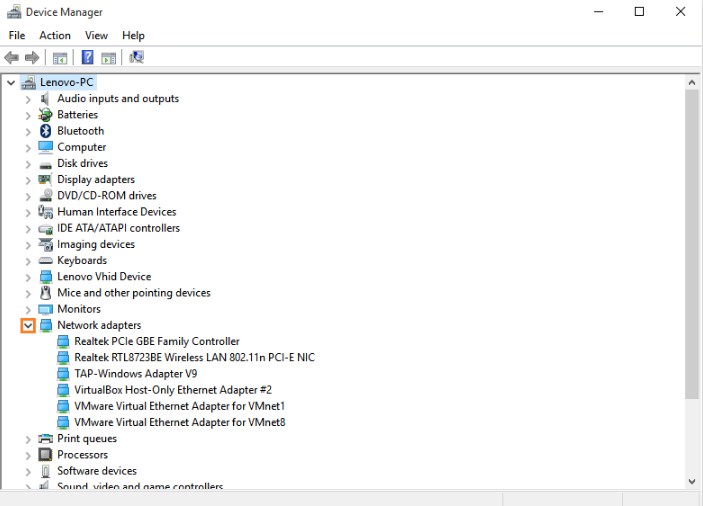Select Realtek RTL8723BE Wireless LAN adapter

point(195,358)
